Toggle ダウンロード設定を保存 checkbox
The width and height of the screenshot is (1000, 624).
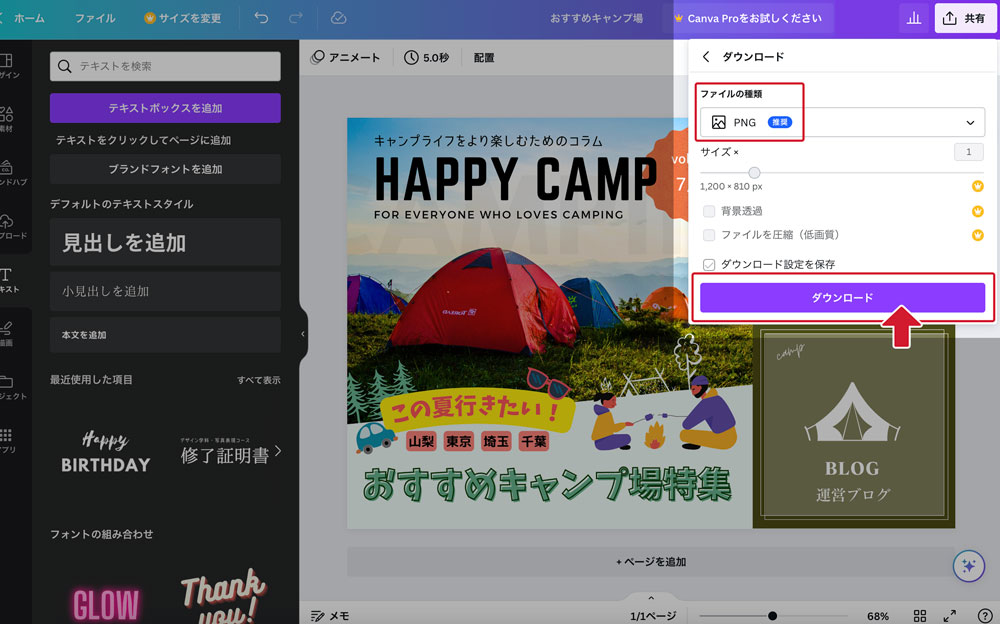click(709, 264)
